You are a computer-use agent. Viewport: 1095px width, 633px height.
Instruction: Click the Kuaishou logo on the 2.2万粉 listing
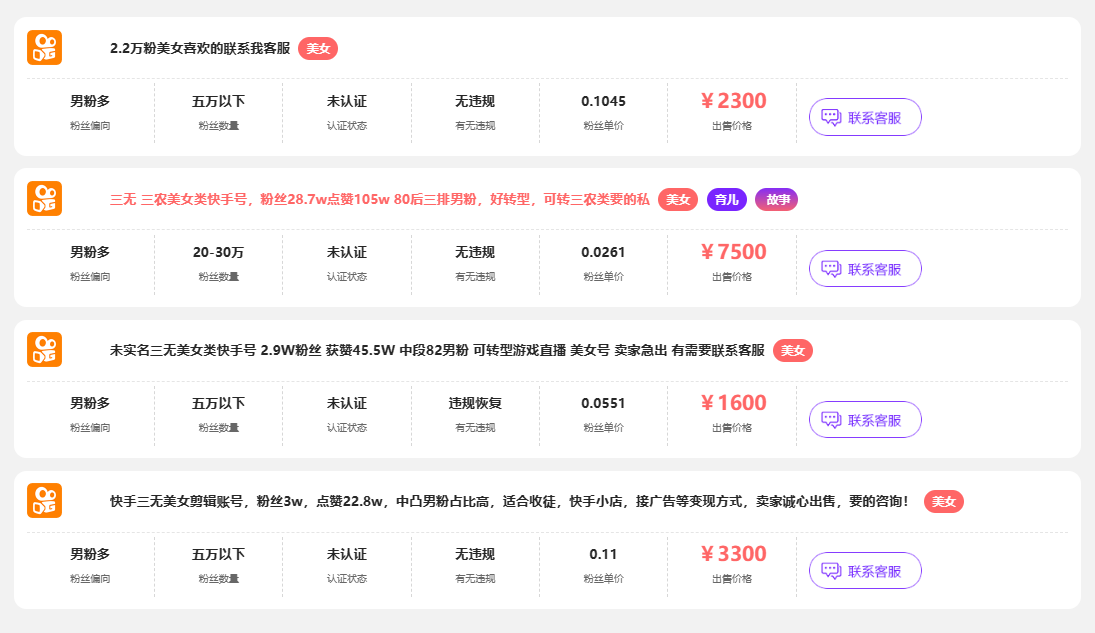[x=44, y=47]
